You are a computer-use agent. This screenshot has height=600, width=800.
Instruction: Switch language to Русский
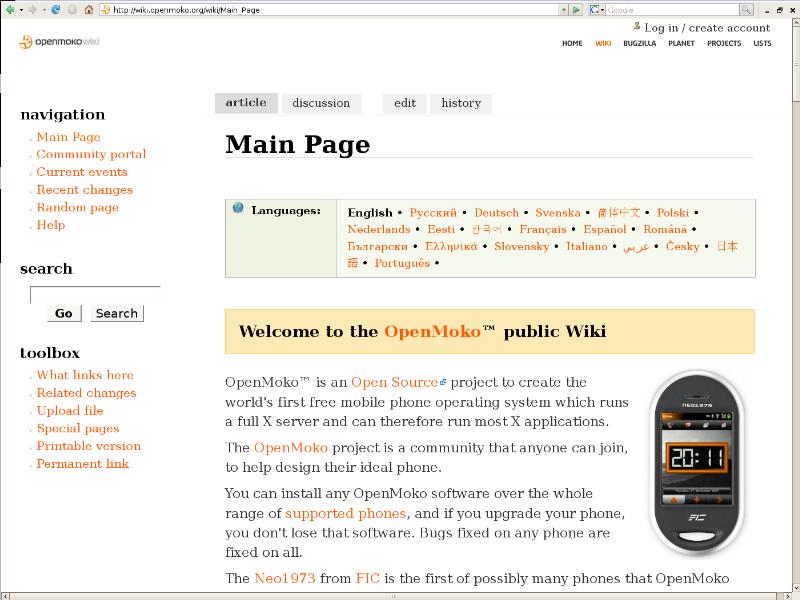click(433, 213)
